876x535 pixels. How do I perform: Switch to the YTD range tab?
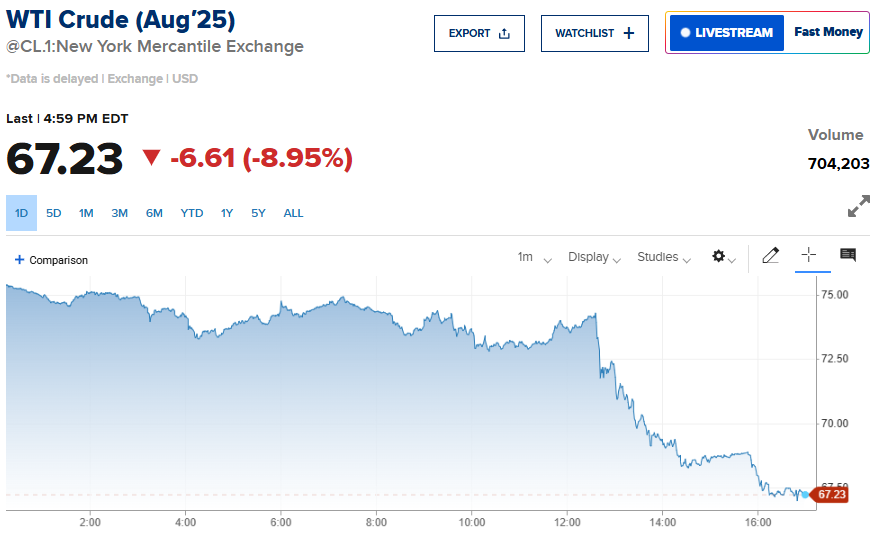(192, 213)
